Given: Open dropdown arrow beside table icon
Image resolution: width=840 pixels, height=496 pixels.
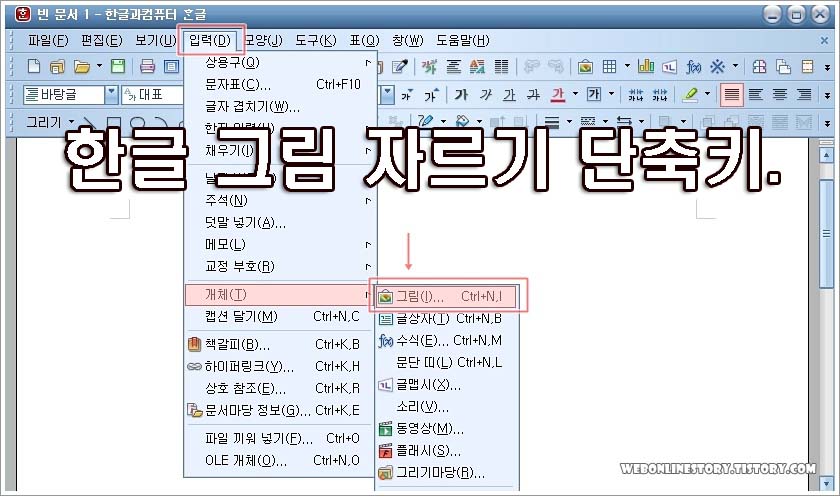Looking at the screenshot, I should click(627, 66).
